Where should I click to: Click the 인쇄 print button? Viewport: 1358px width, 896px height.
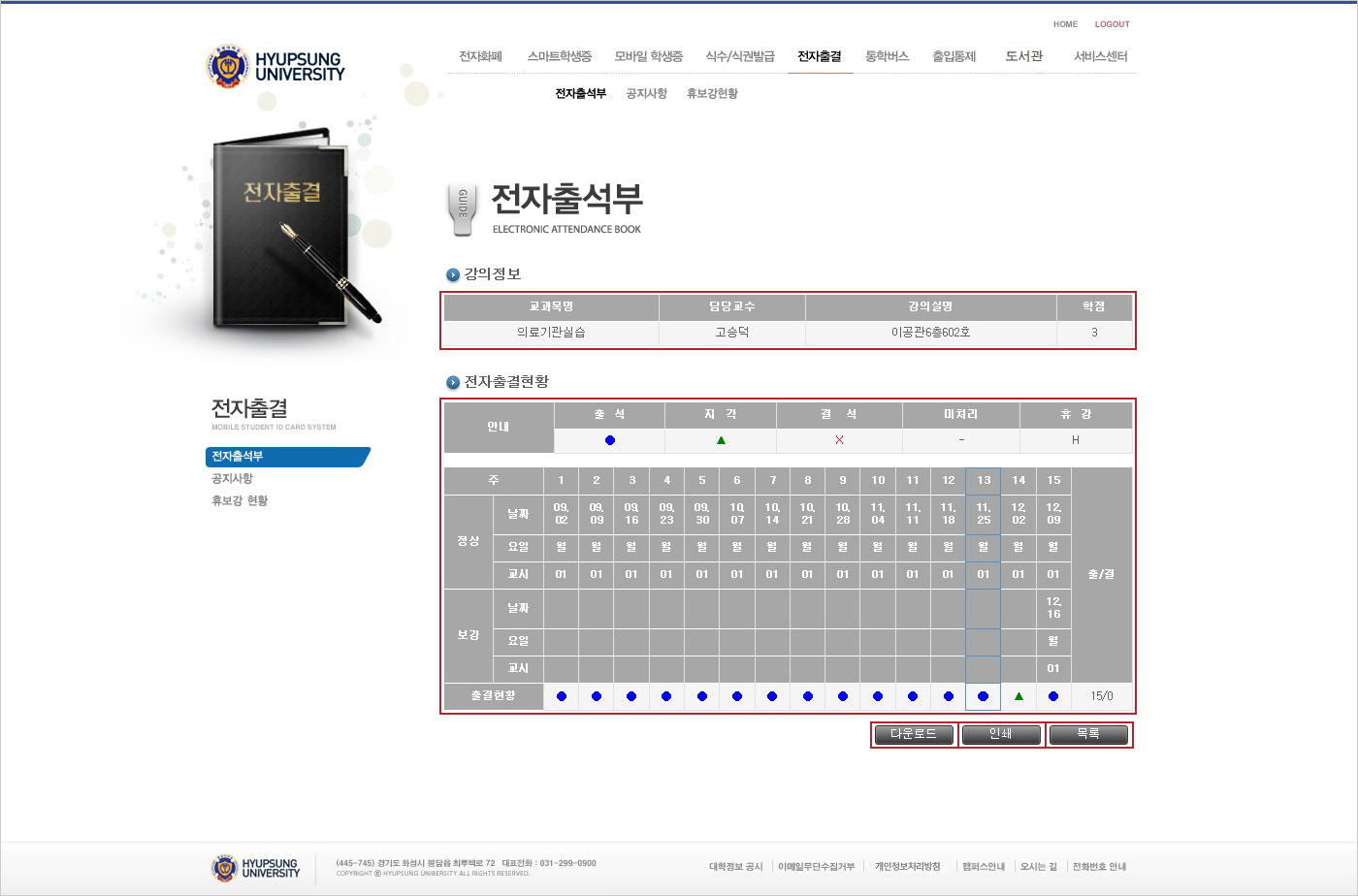pyautogui.click(x=1001, y=735)
